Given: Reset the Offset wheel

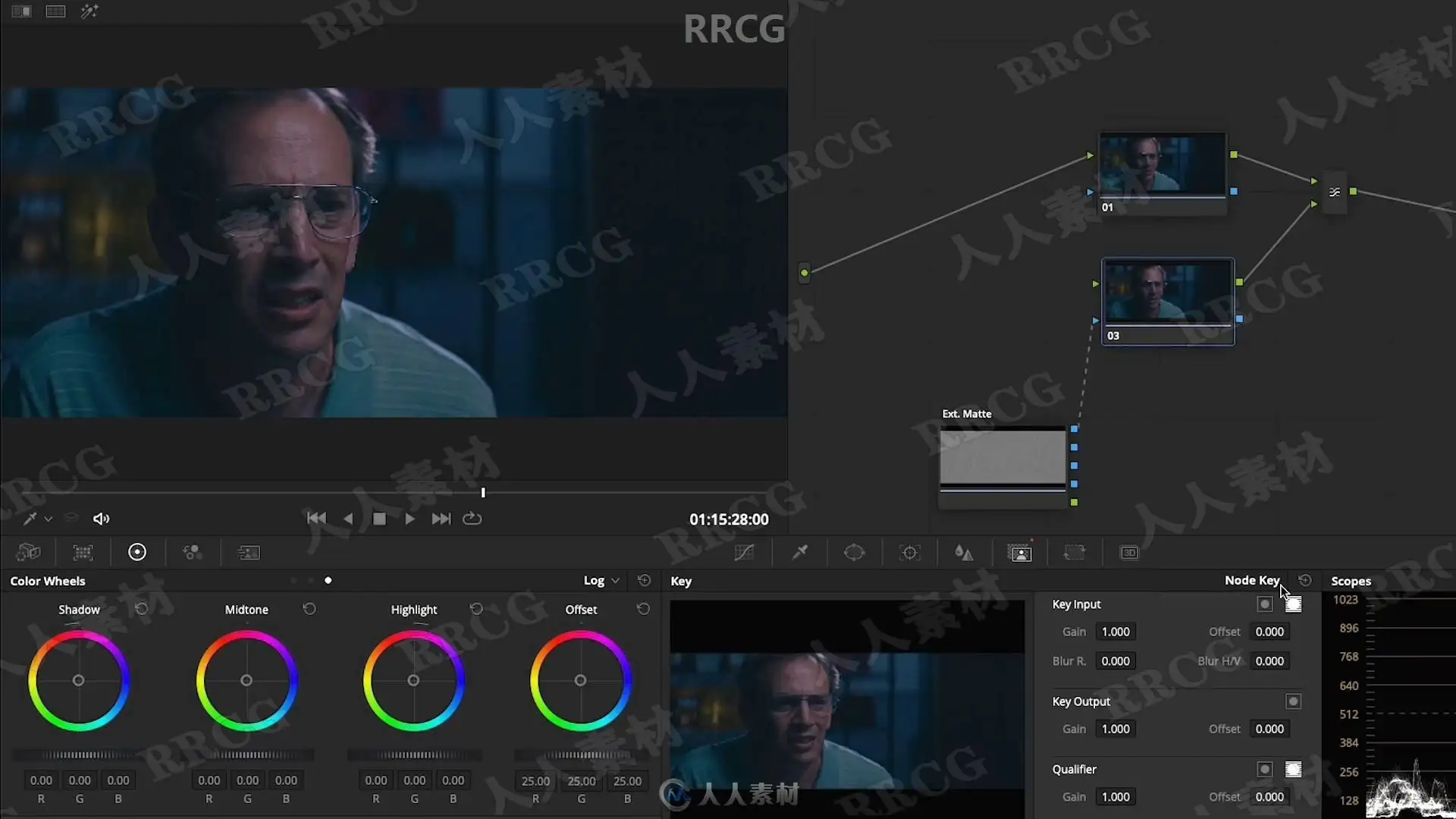Looking at the screenshot, I should (643, 608).
